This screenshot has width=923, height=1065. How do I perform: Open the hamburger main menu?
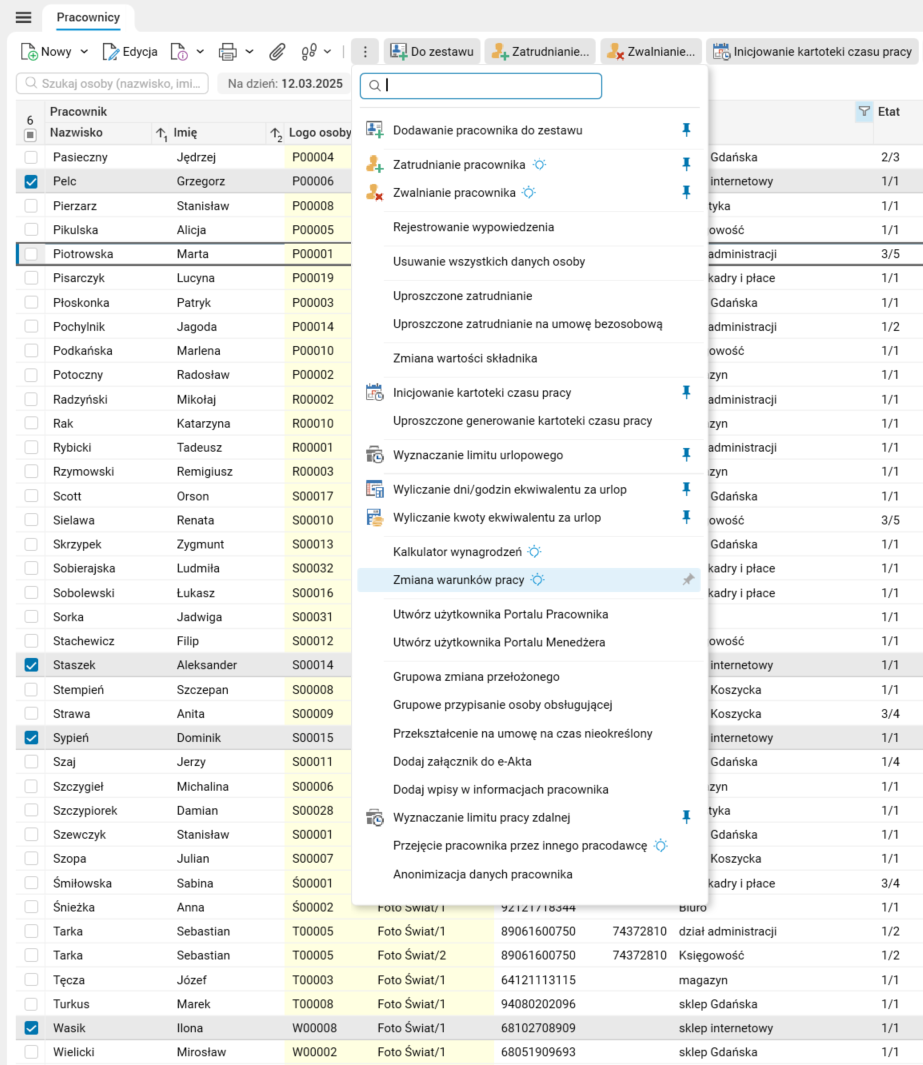pos(23,18)
